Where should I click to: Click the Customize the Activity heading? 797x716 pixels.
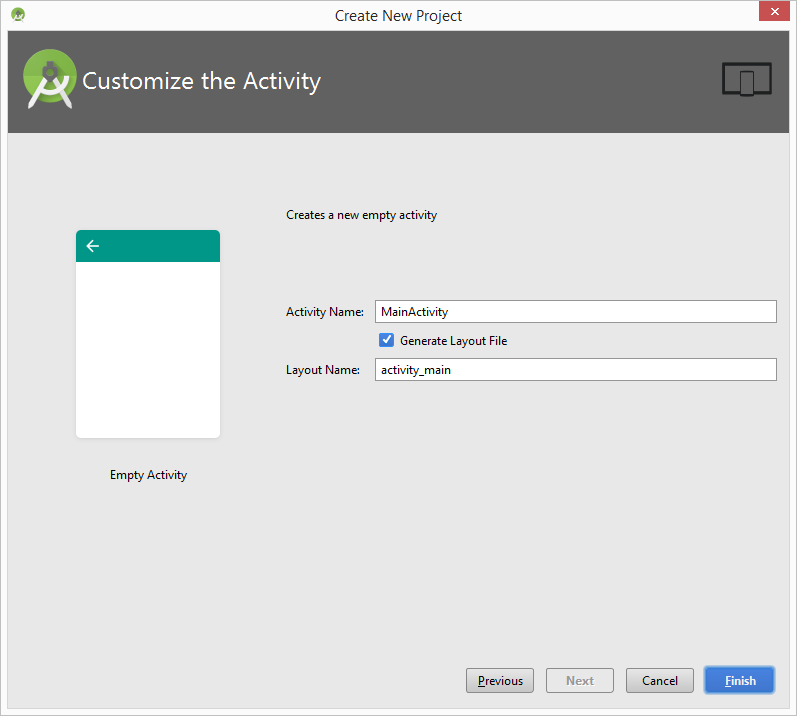coord(201,81)
